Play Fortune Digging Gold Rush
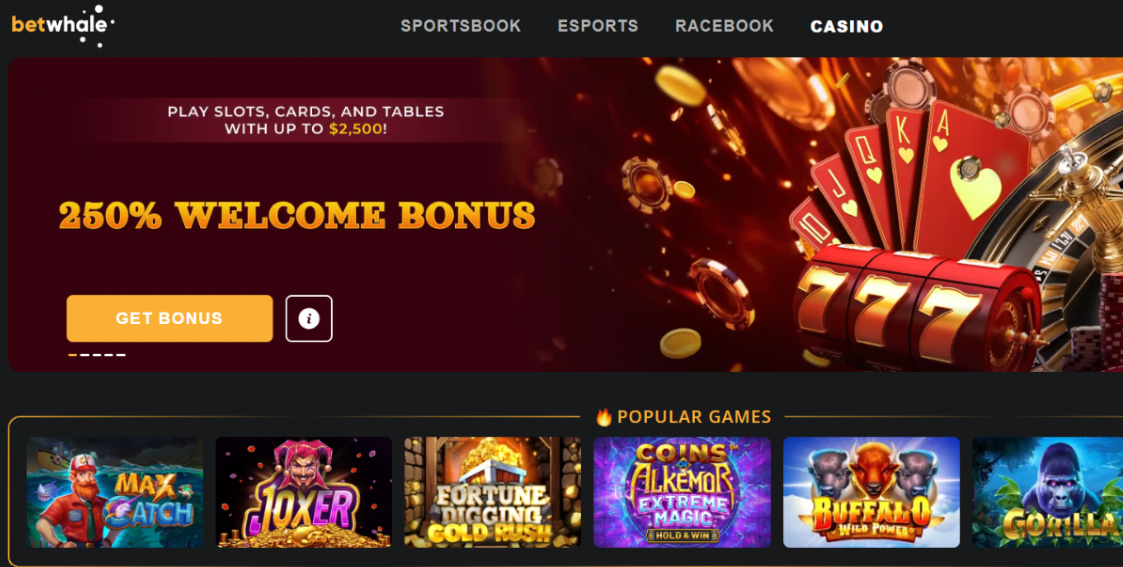This screenshot has width=1123, height=567. (x=493, y=493)
